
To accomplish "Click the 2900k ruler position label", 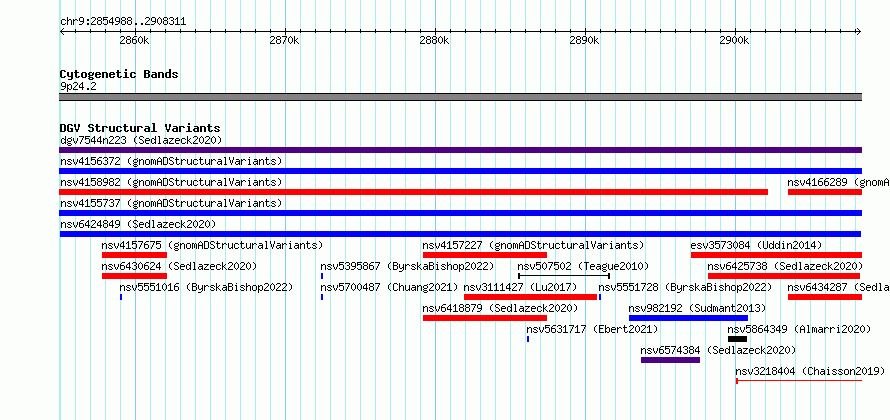I will [734, 40].
